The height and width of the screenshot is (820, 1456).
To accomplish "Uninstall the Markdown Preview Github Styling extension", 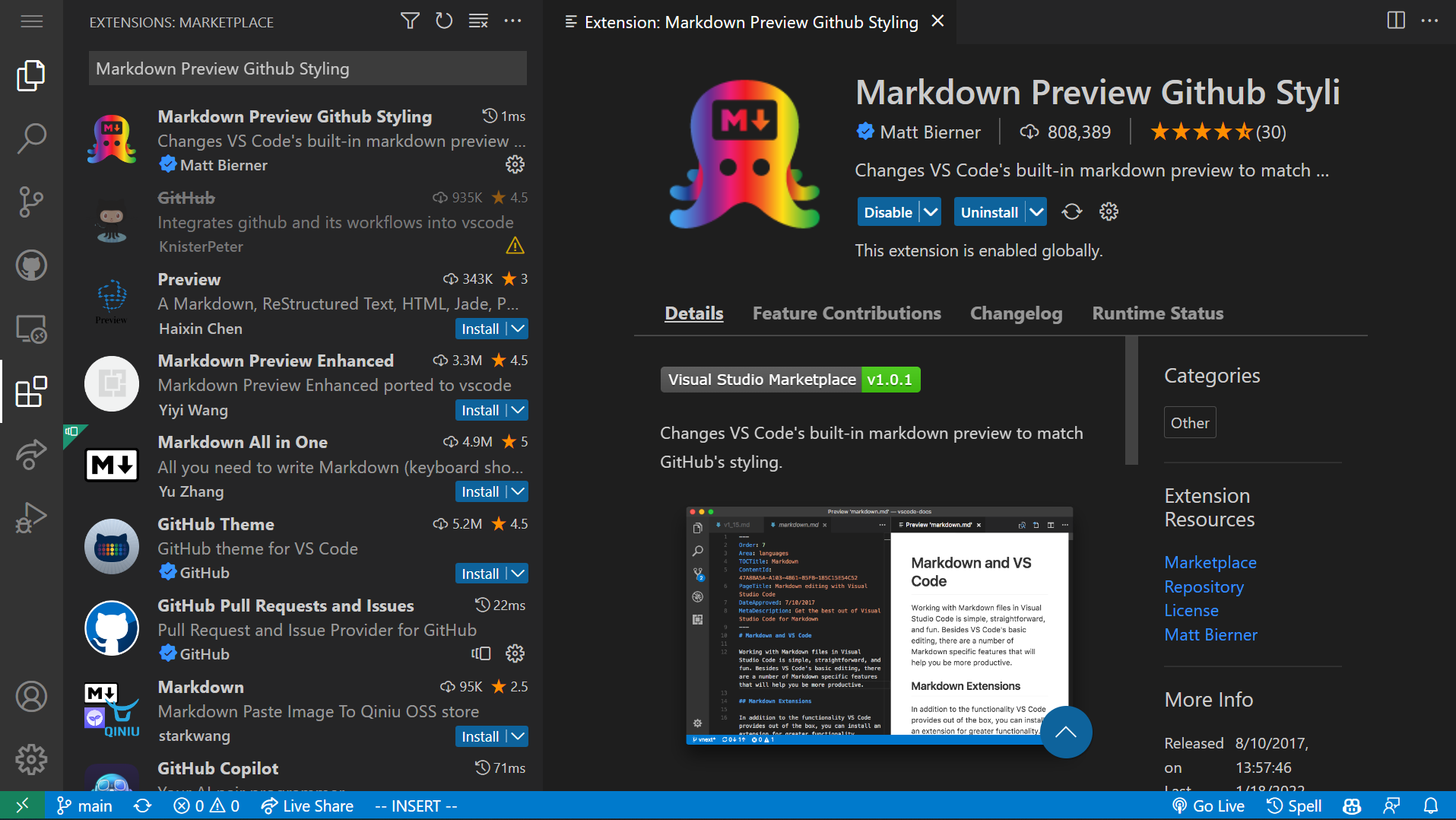I will pyautogui.click(x=989, y=212).
